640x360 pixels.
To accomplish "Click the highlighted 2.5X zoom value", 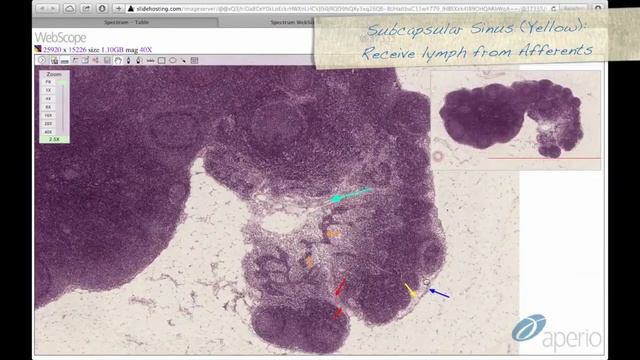I will coord(54,139).
